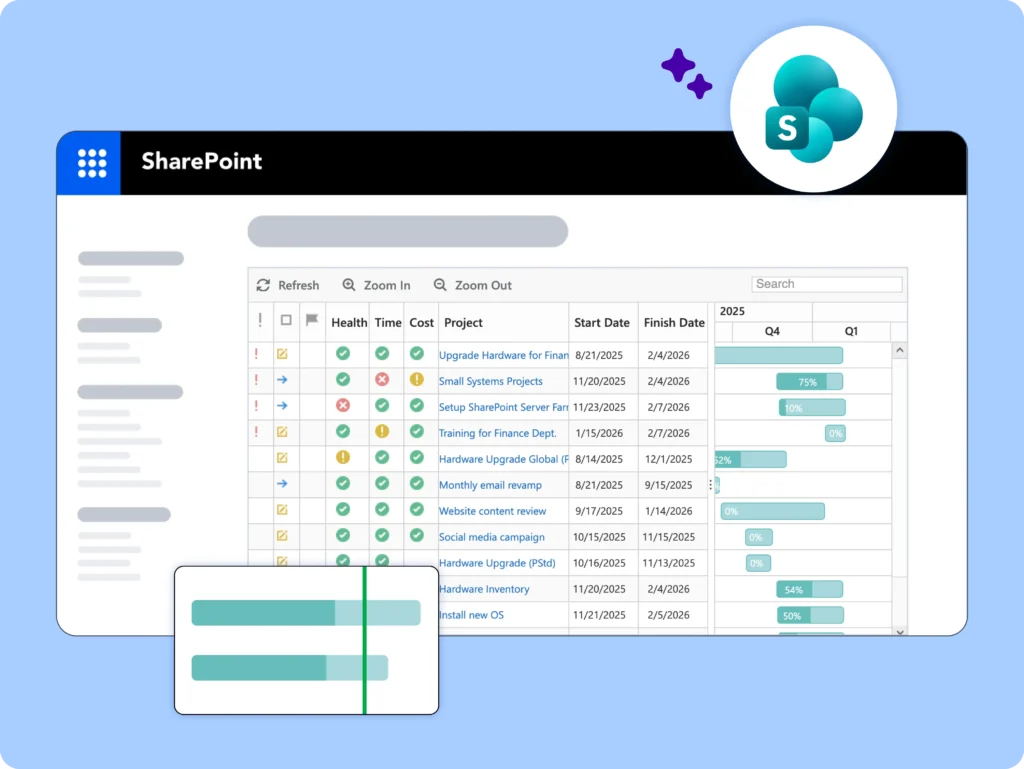Sort by the Finish Date column header
Image resolution: width=1024 pixels, height=769 pixels.
tap(673, 323)
